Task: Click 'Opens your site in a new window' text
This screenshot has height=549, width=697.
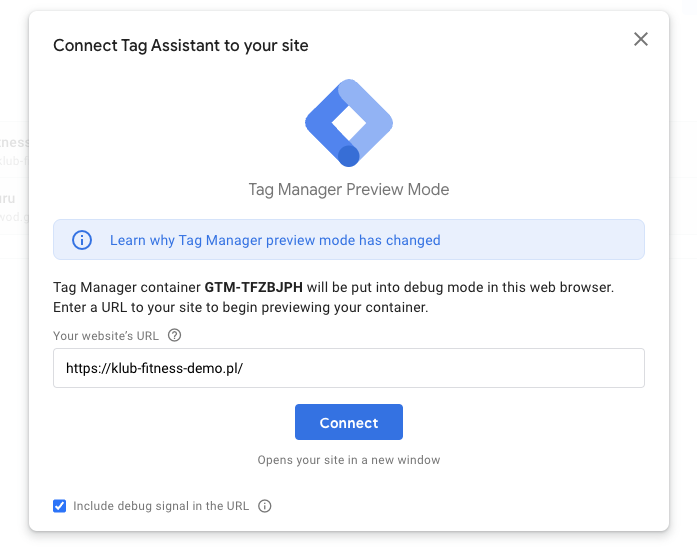Action: point(349,460)
